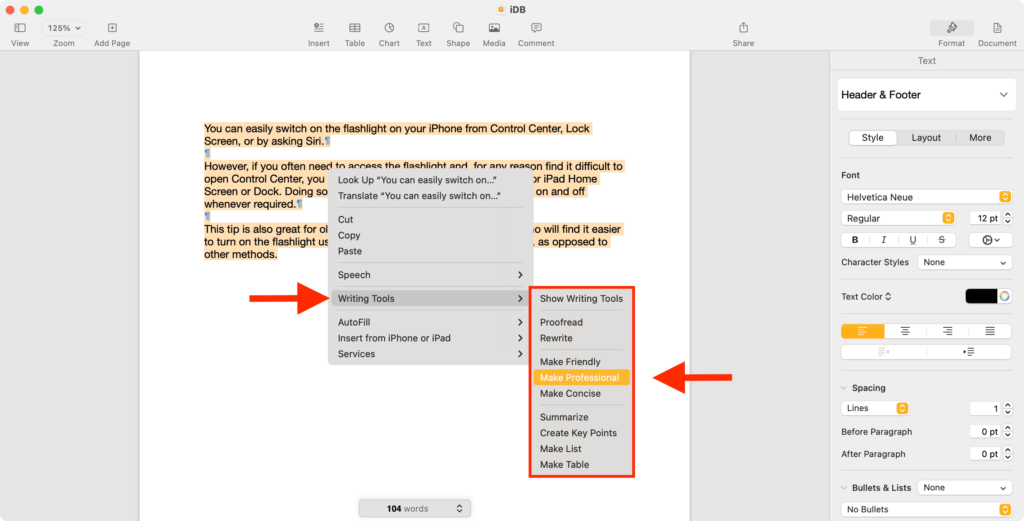Toggle Italic text formatting
This screenshot has height=521, width=1024.
click(x=884, y=240)
